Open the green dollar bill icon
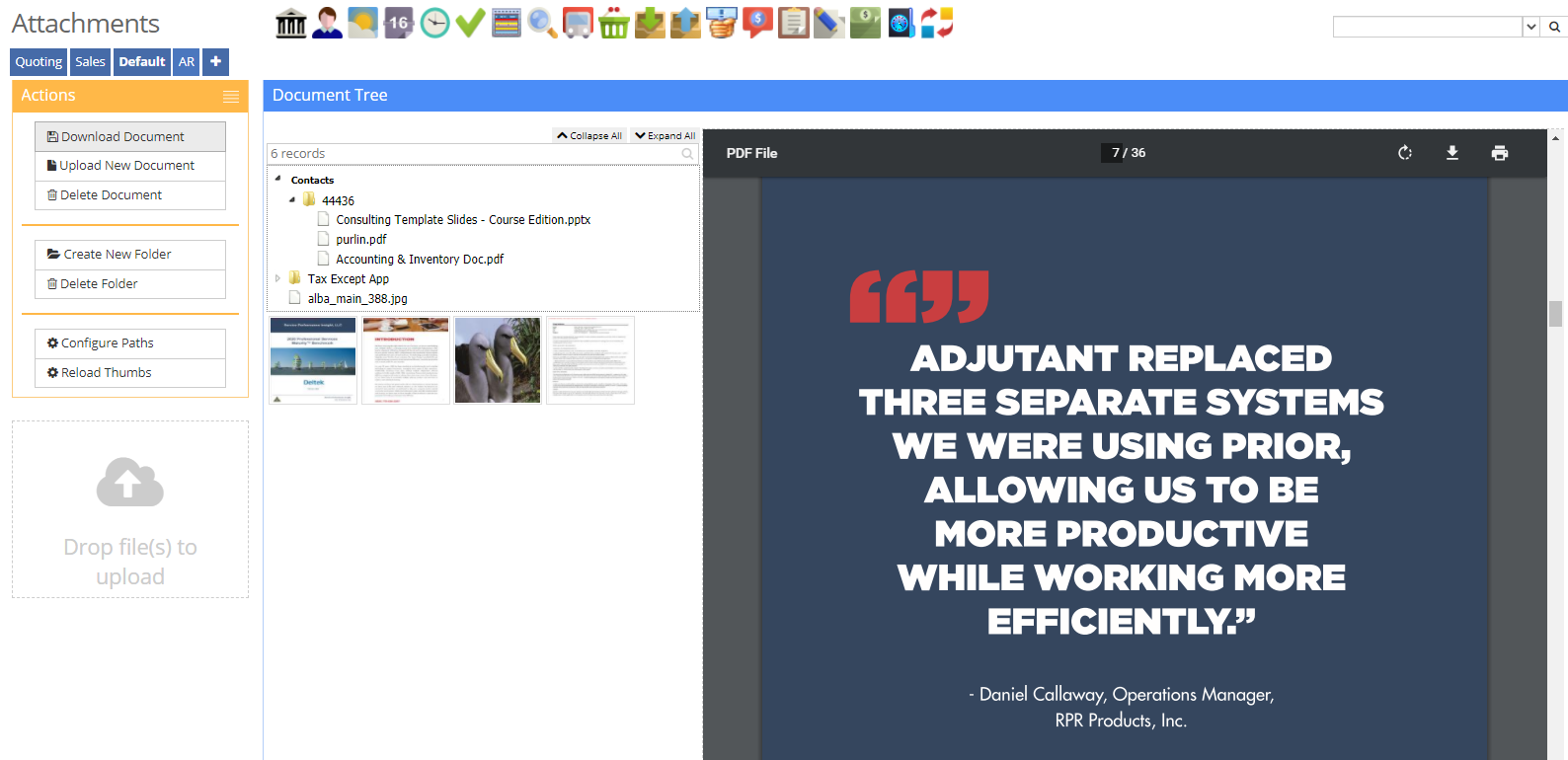Viewport: 1568px width, 760px height. point(865,23)
